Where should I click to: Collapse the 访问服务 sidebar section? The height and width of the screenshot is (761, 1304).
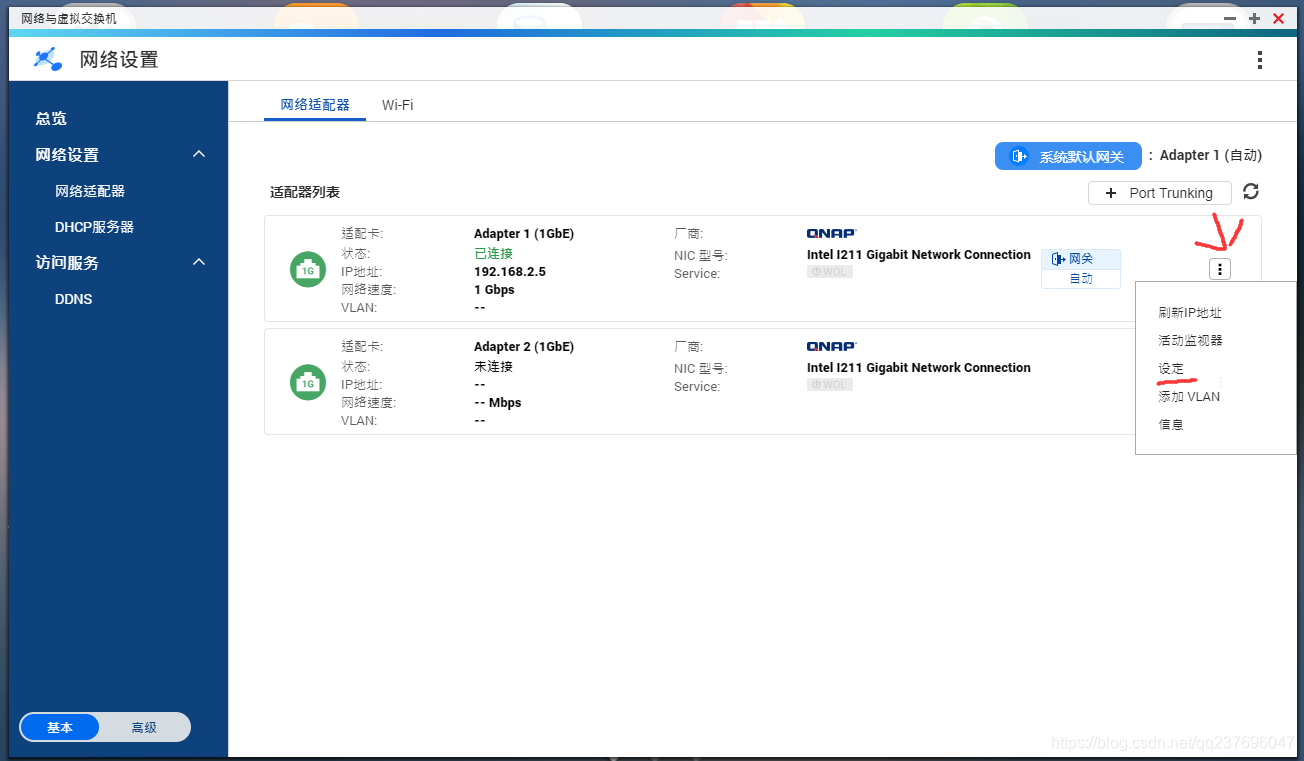coord(199,262)
